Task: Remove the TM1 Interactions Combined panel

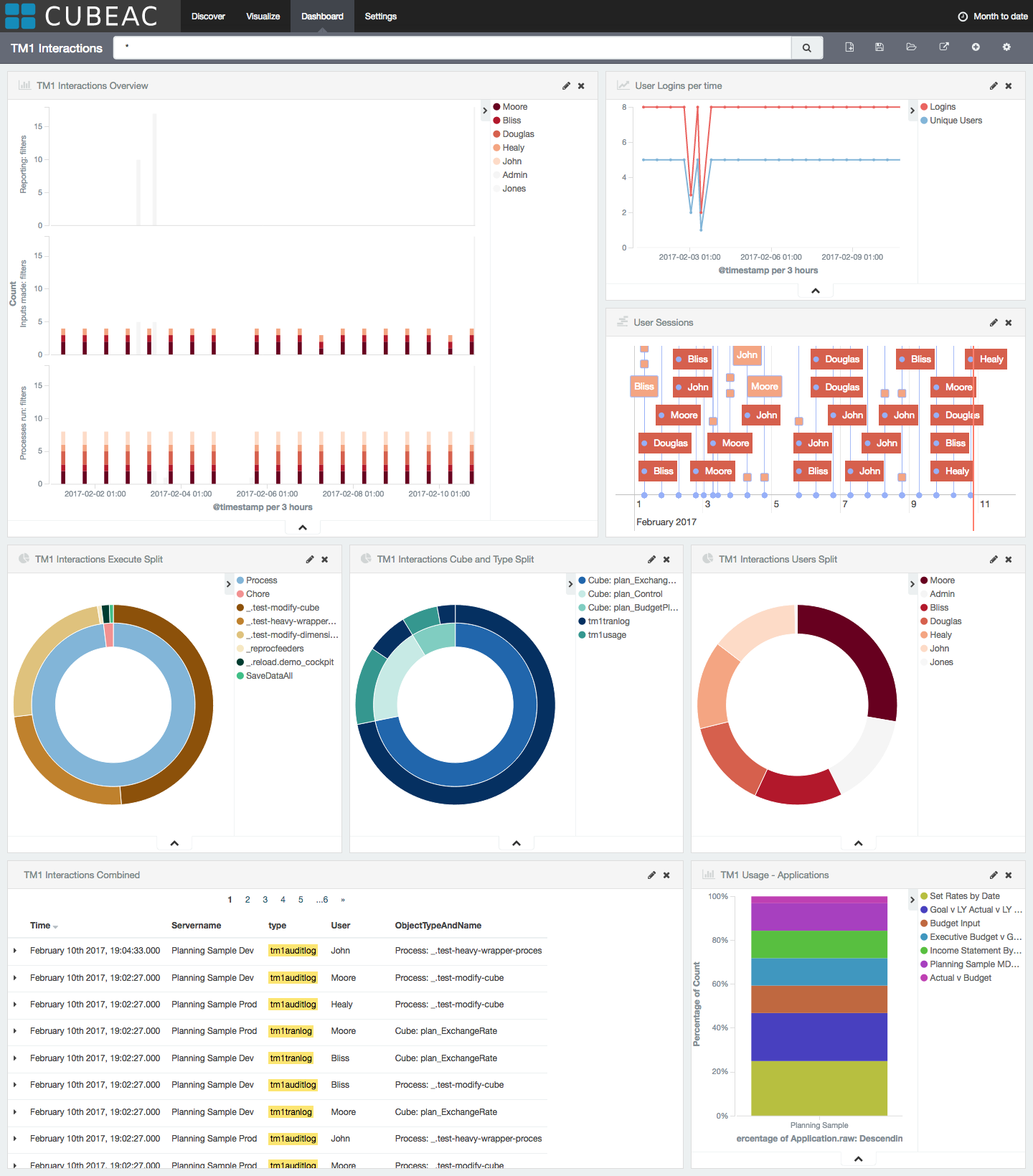Action: click(x=666, y=875)
